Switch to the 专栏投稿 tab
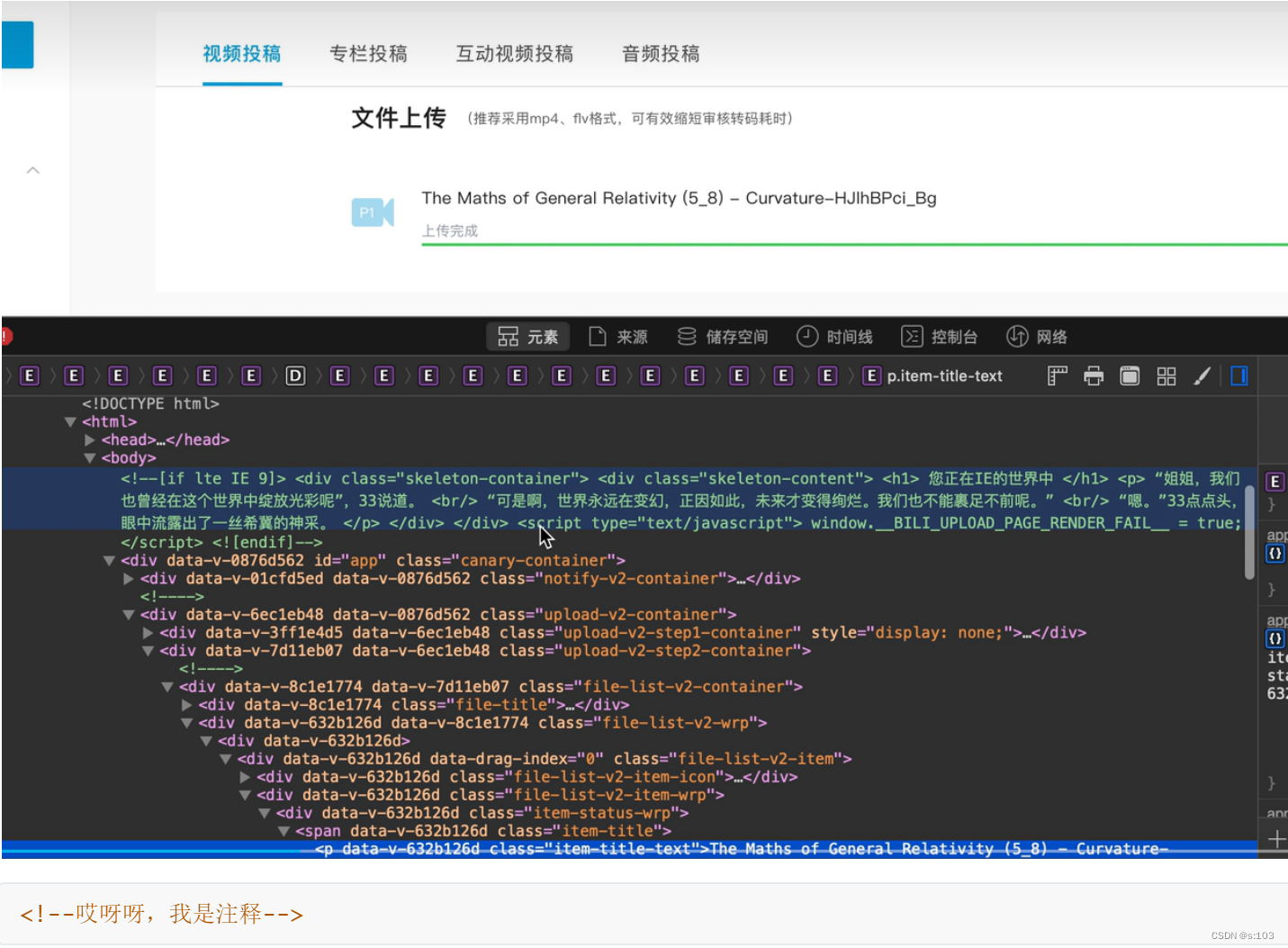The height and width of the screenshot is (948, 1288). click(368, 54)
